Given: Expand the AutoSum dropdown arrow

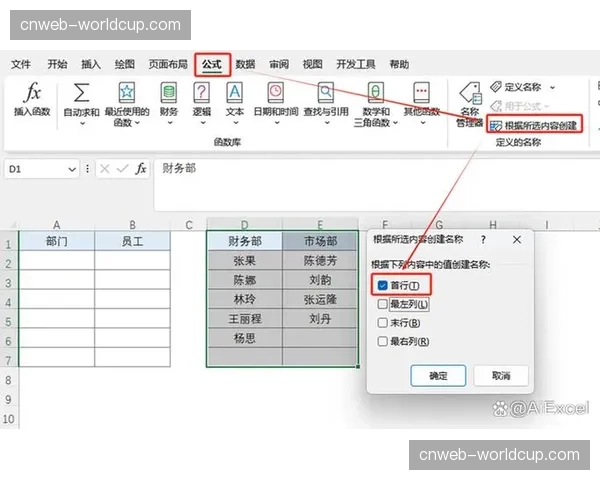Looking at the screenshot, I should 82,123.
